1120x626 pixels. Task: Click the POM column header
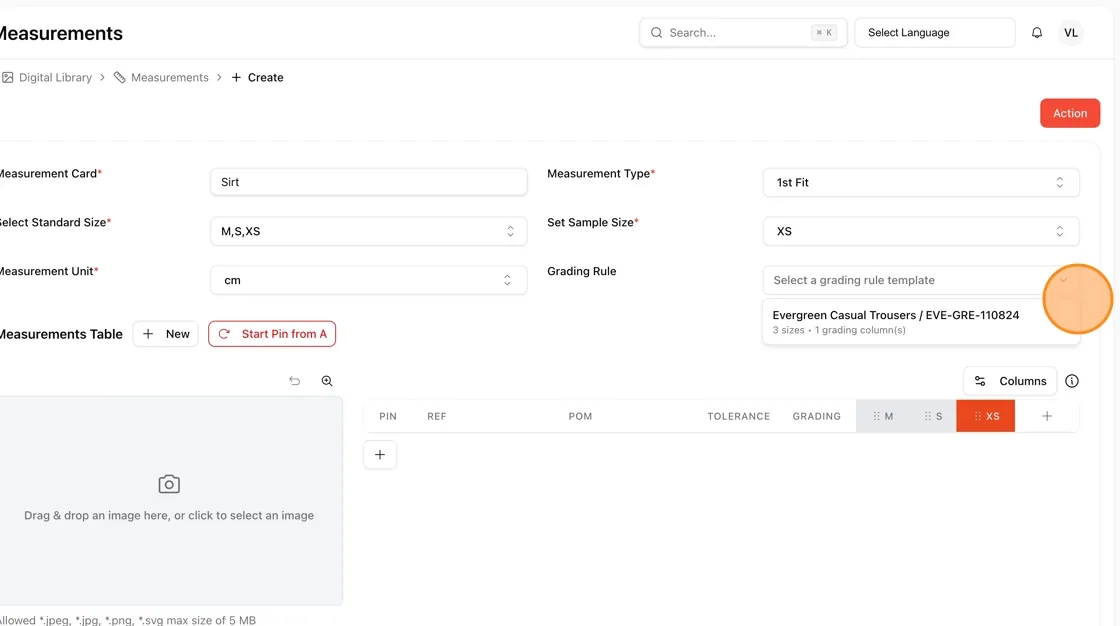[x=580, y=416]
